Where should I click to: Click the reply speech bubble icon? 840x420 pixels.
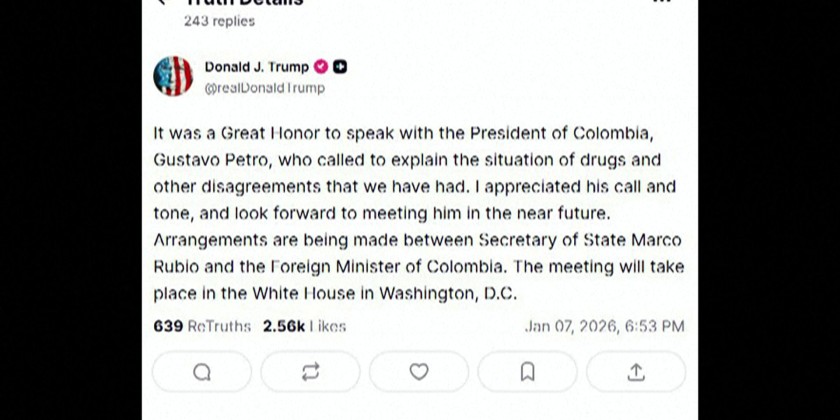[202, 372]
